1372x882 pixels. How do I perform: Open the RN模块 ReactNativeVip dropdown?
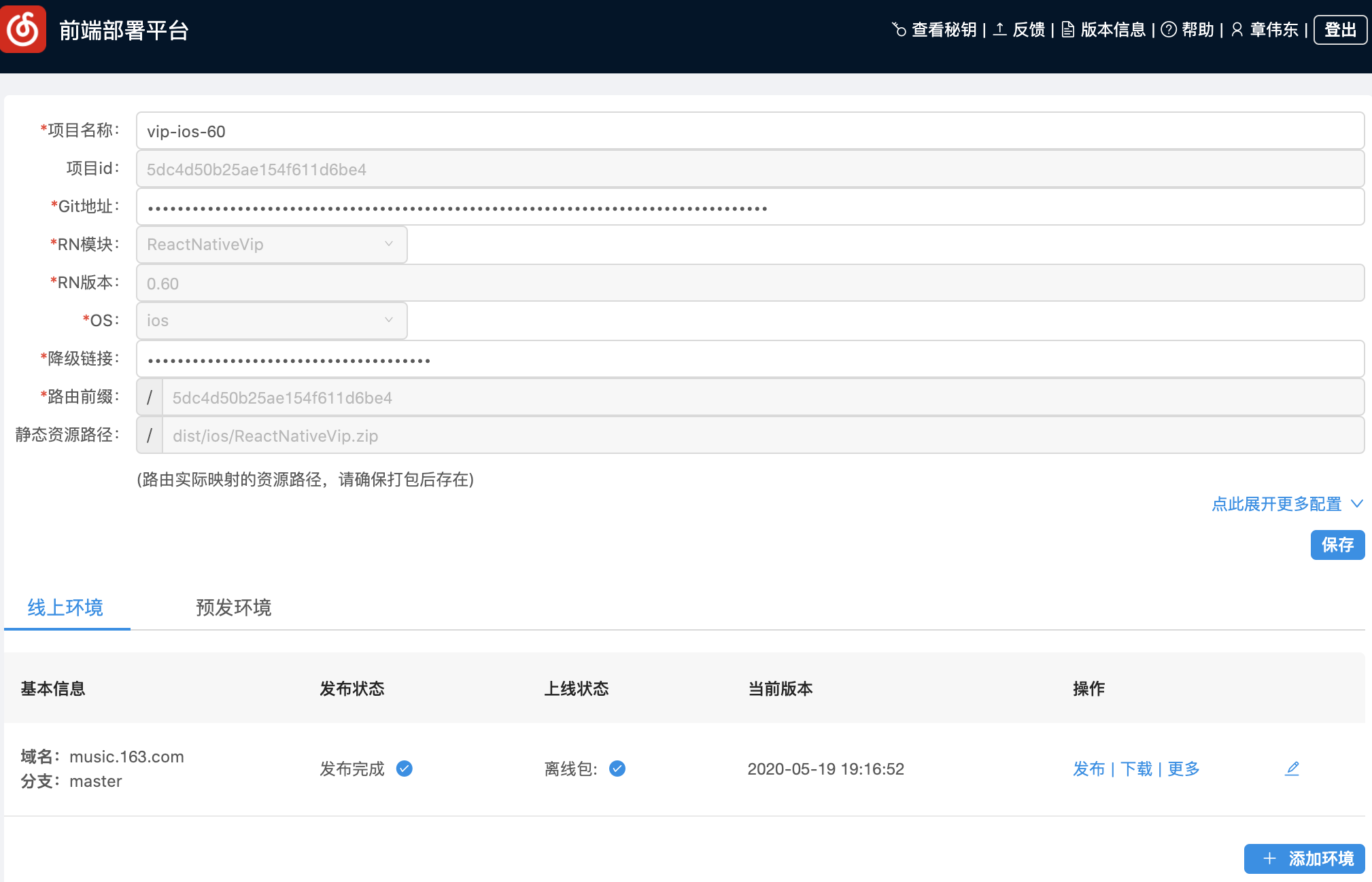pos(271,245)
